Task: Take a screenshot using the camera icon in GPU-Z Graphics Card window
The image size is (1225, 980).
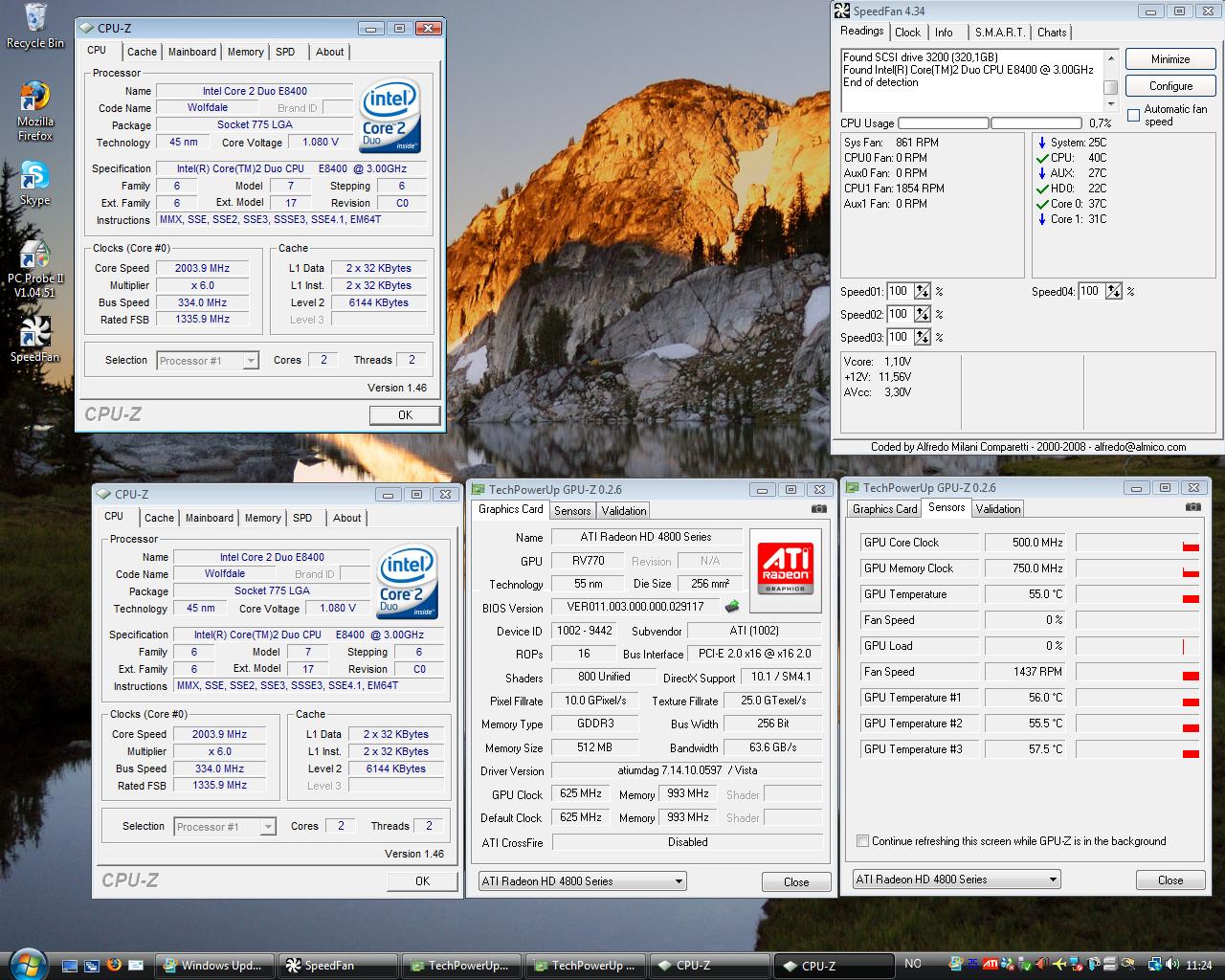Action: (818, 509)
